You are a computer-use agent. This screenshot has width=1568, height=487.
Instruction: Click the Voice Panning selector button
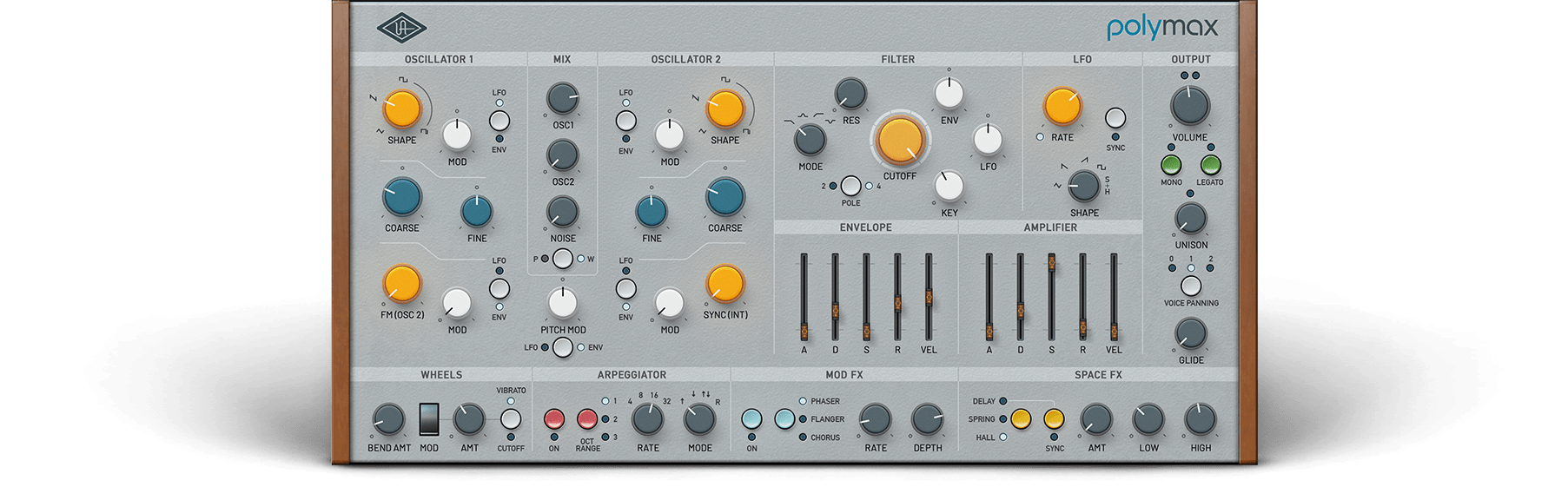[x=1190, y=286]
